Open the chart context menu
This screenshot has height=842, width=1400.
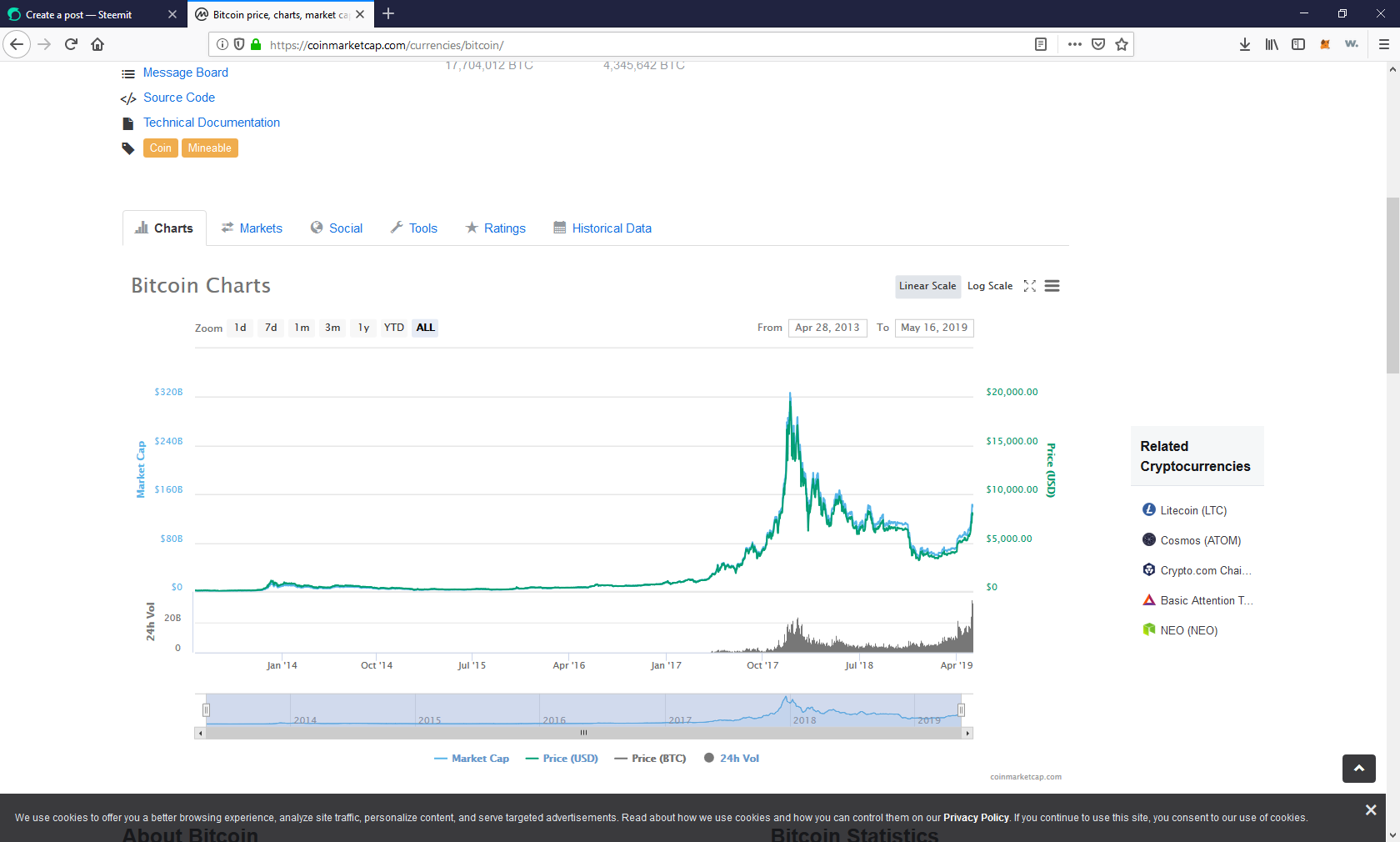[x=1052, y=286]
